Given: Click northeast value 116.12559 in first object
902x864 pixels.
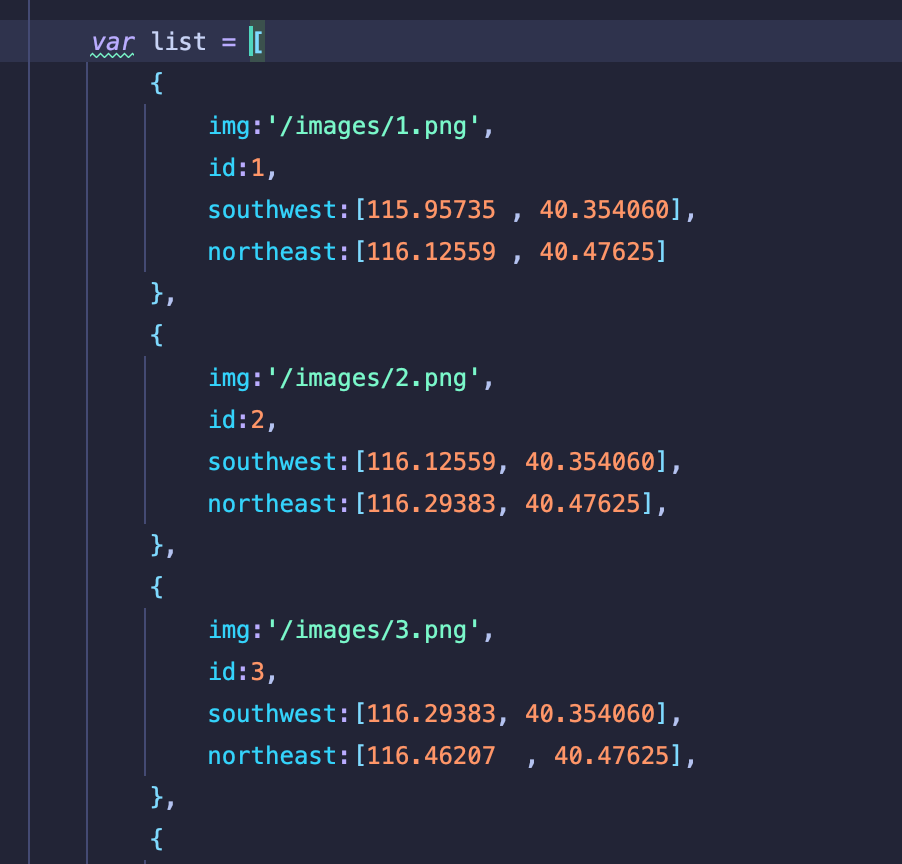Looking at the screenshot, I should 431,252.
